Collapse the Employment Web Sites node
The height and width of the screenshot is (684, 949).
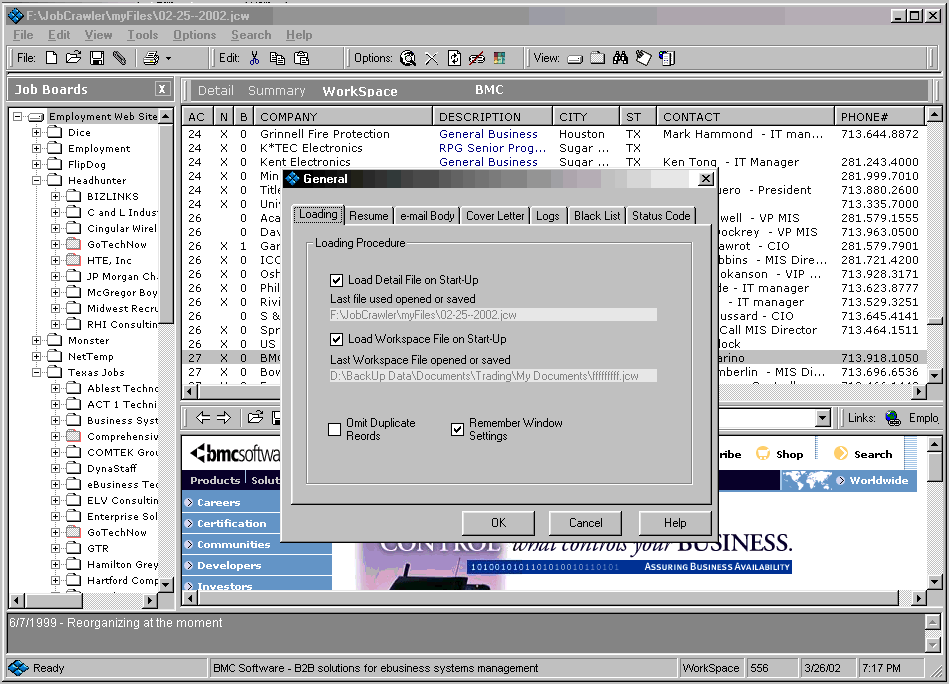pyautogui.click(x=16, y=116)
